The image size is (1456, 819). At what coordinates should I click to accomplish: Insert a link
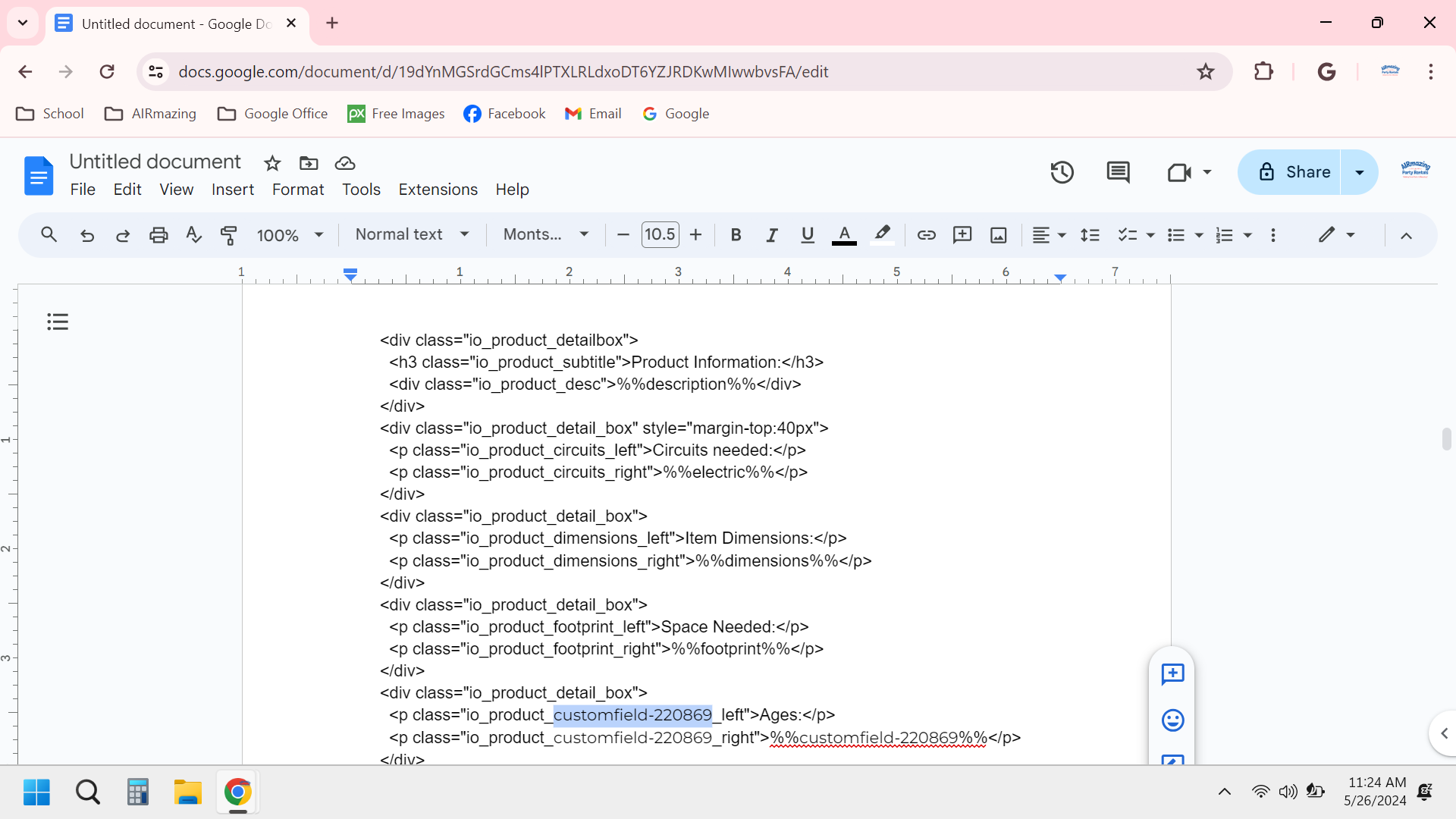(x=926, y=235)
